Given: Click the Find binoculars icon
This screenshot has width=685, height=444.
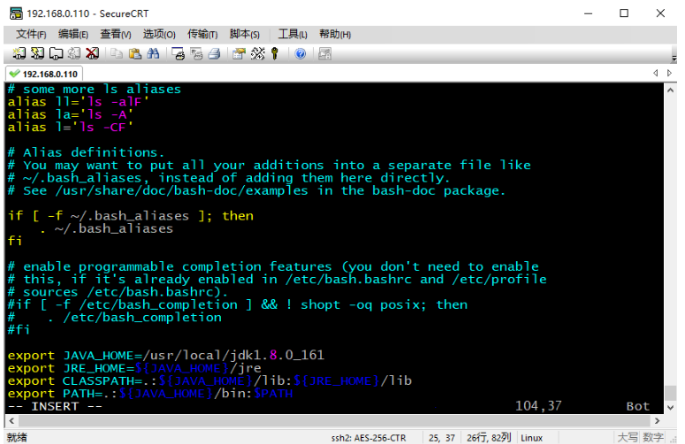Looking at the screenshot, I should point(153,54).
